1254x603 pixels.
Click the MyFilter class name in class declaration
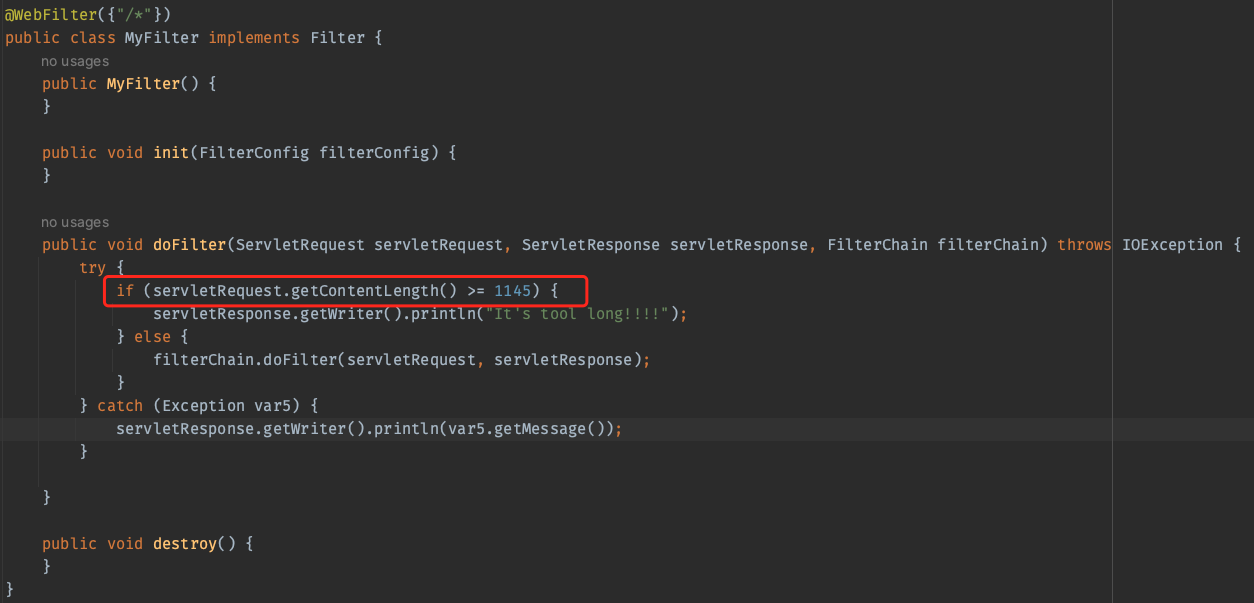click(161, 38)
